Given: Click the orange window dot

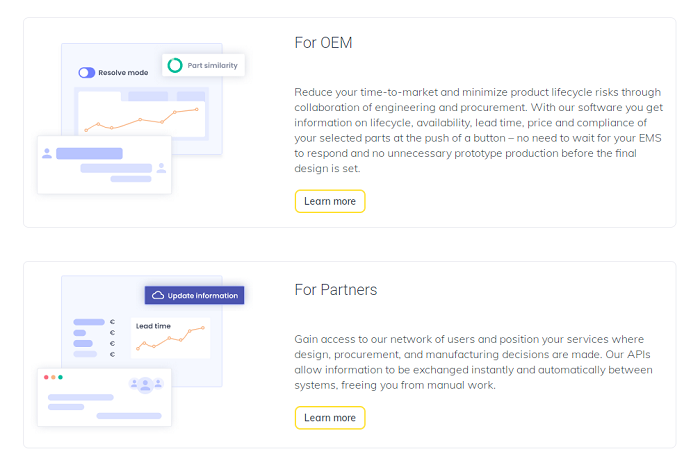Looking at the screenshot, I should click(x=53, y=378).
